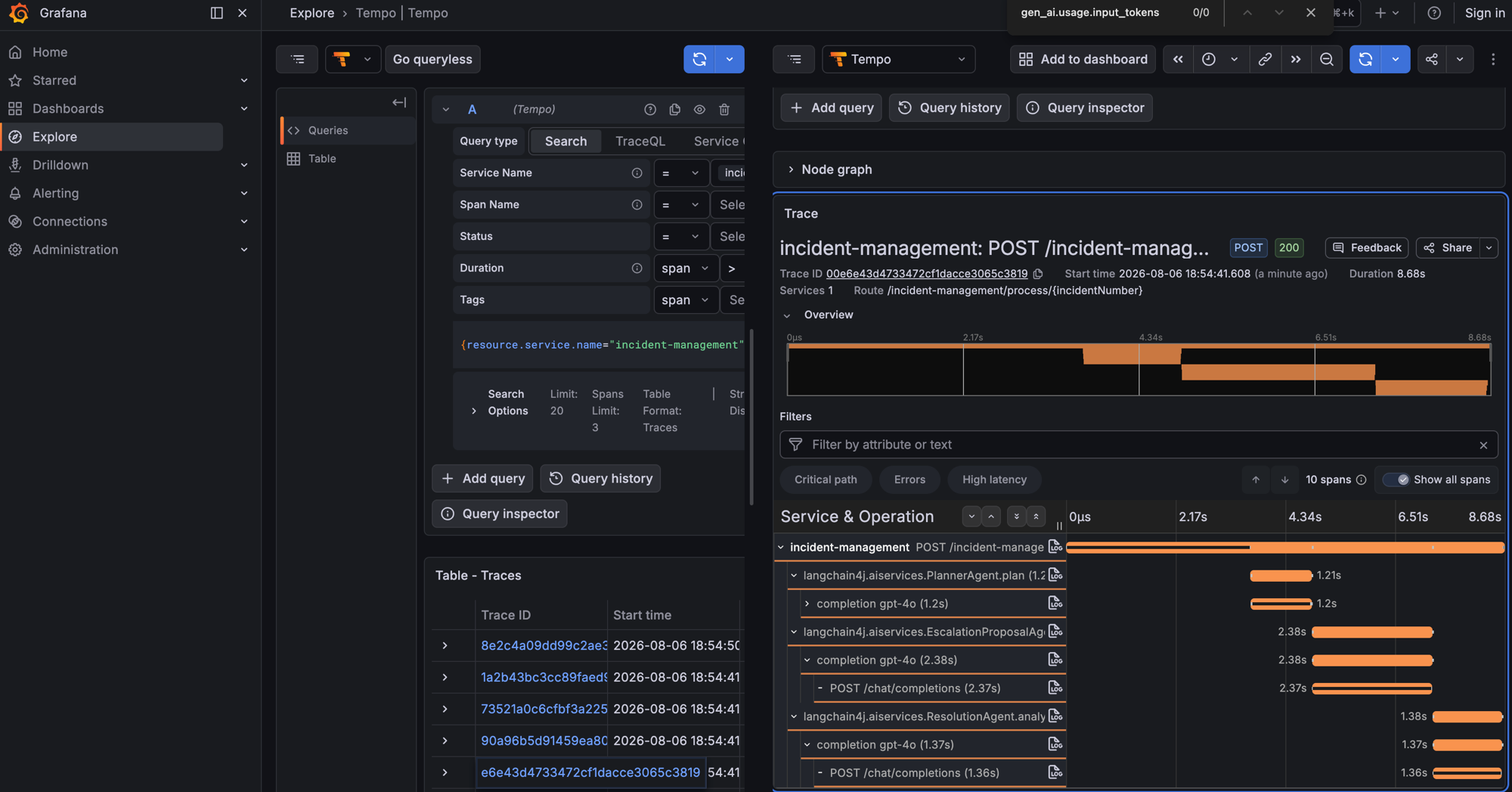This screenshot has width=1512, height=792.
Task: Click the run query refresh button in left pane
Action: (699, 59)
